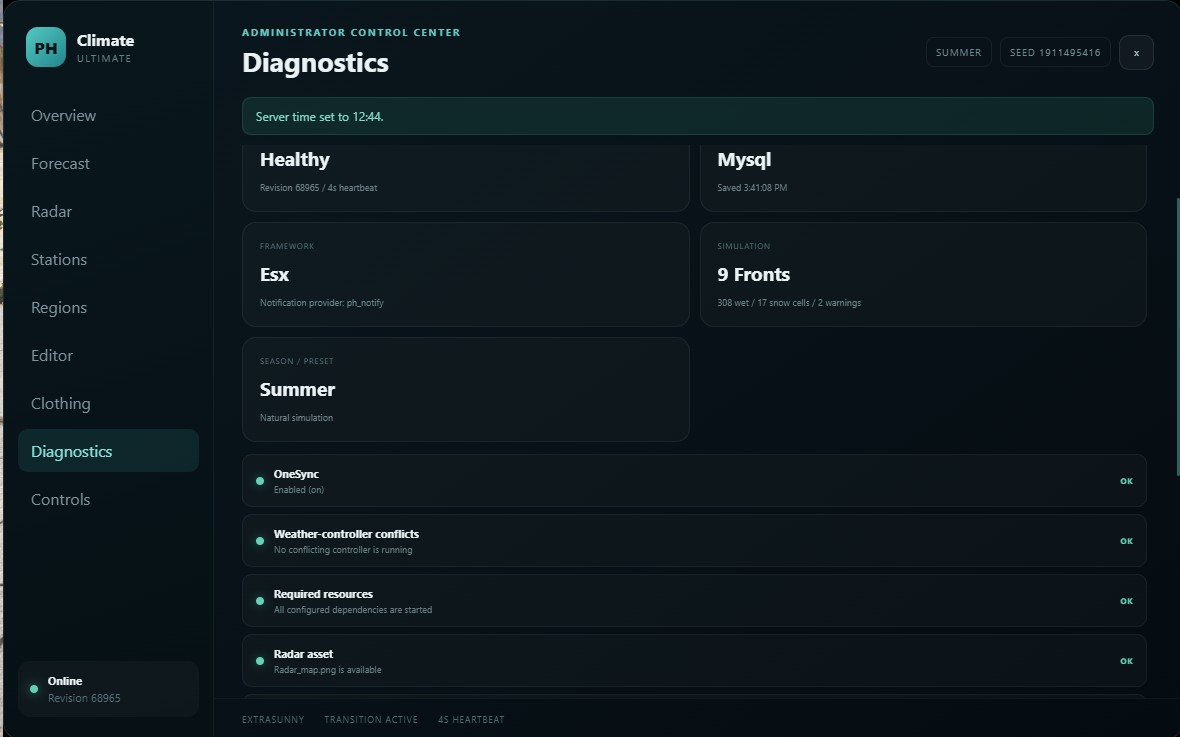Click the TRANSITION ACTIVE footer label
Screen dimensions: 1180x737
click(371, 720)
